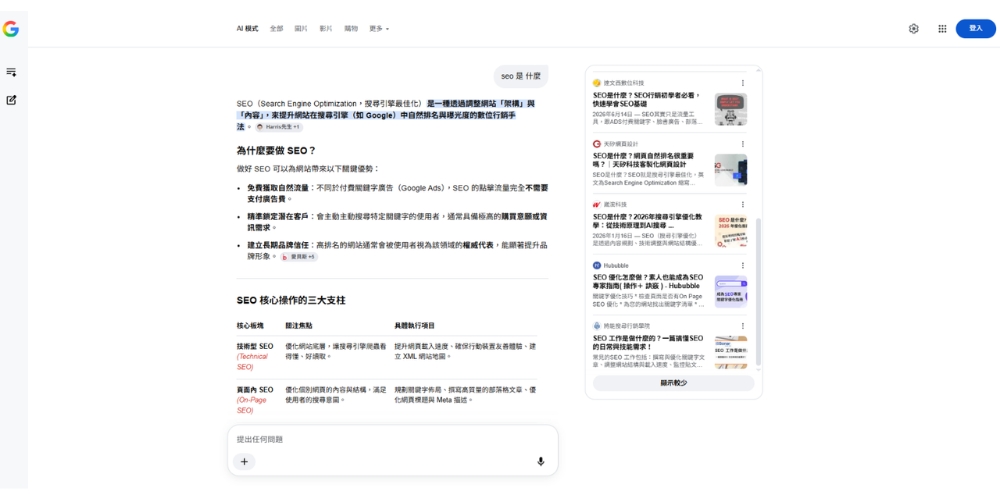The width and height of the screenshot is (1000, 500).
Task: Click the 顯示較少 button
Action: point(673,383)
